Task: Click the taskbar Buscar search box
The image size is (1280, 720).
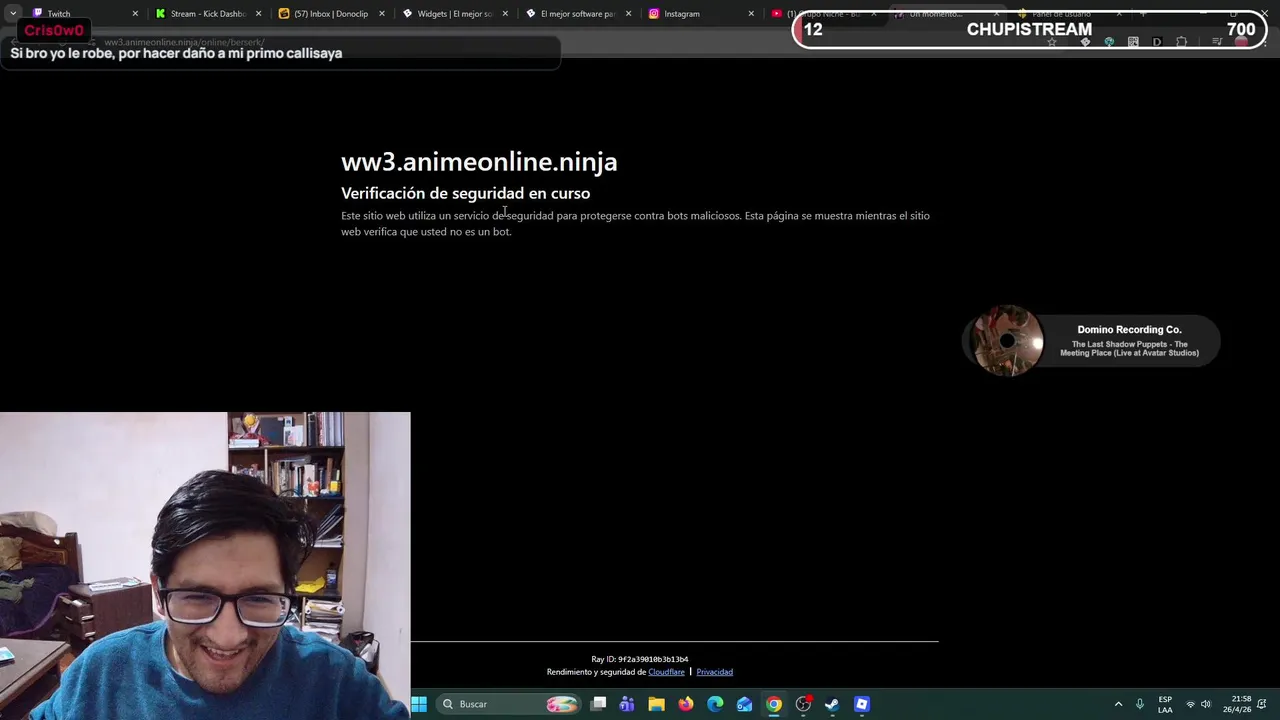Action: tap(509, 704)
